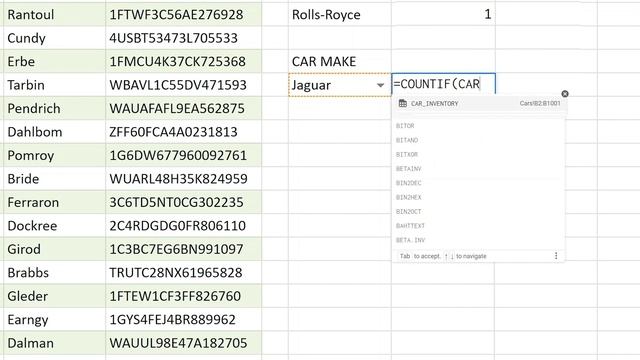Screen dimensions: 640x360
Task: Choose the BITOR function suggestion
Action: (x=478, y=126)
